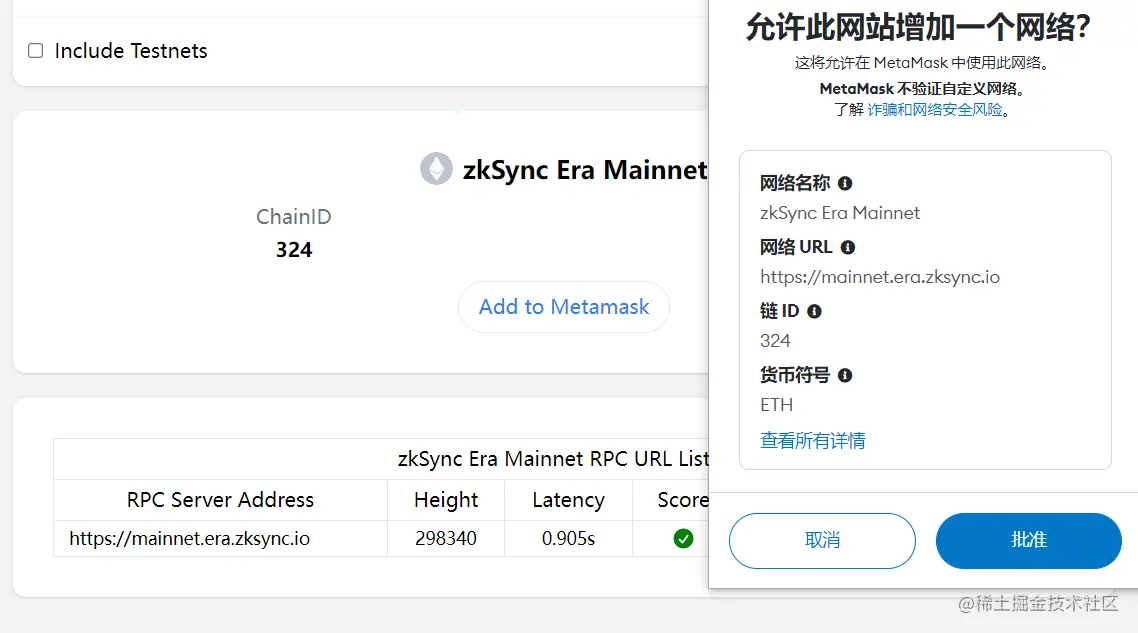Image resolution: width=1138 pixels, height=633 pixels.
Task: Click the Height column header
Action: coord(446,500)
